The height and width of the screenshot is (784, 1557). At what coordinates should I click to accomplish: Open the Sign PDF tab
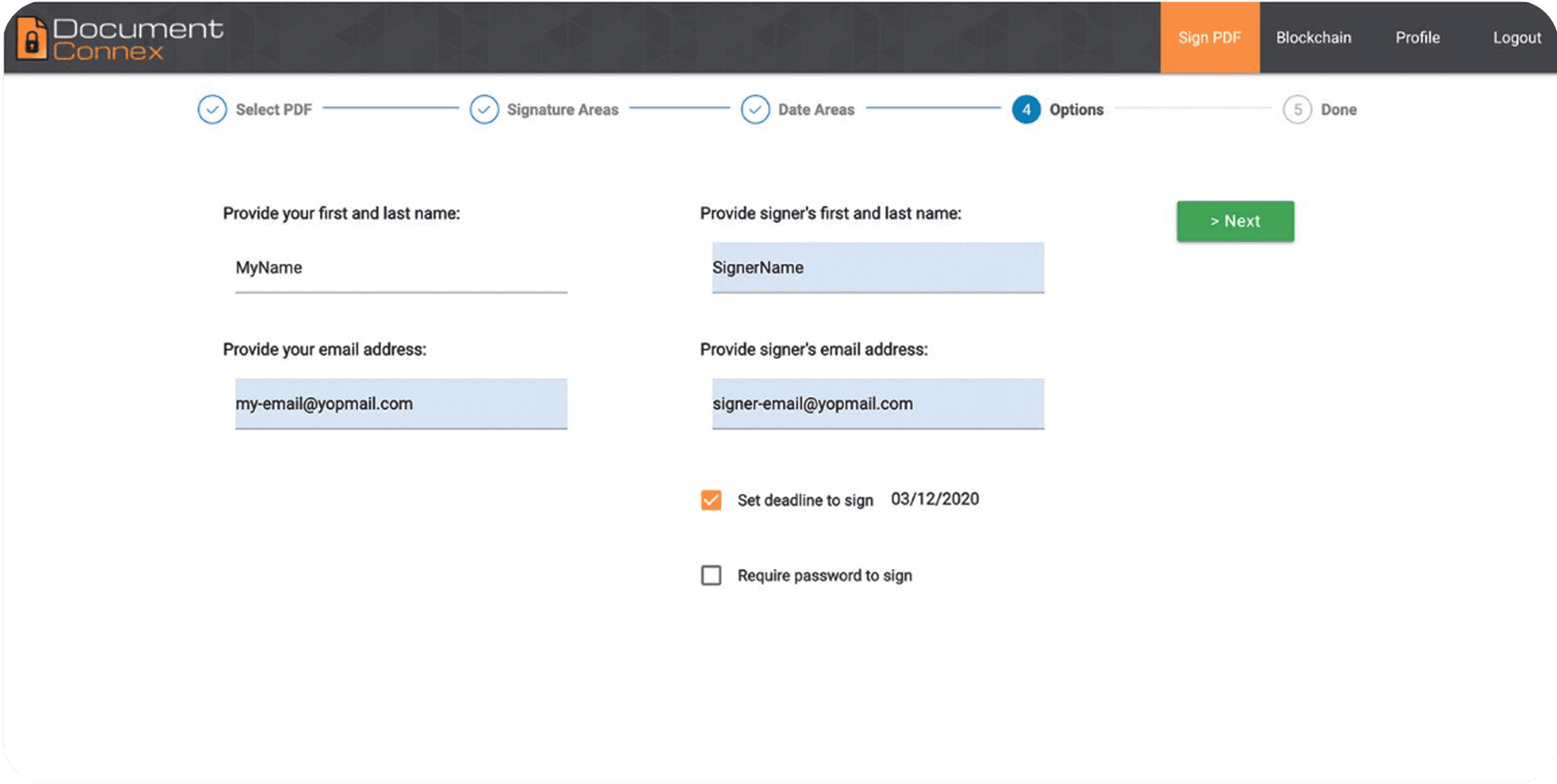click(x=1210, y=37)
